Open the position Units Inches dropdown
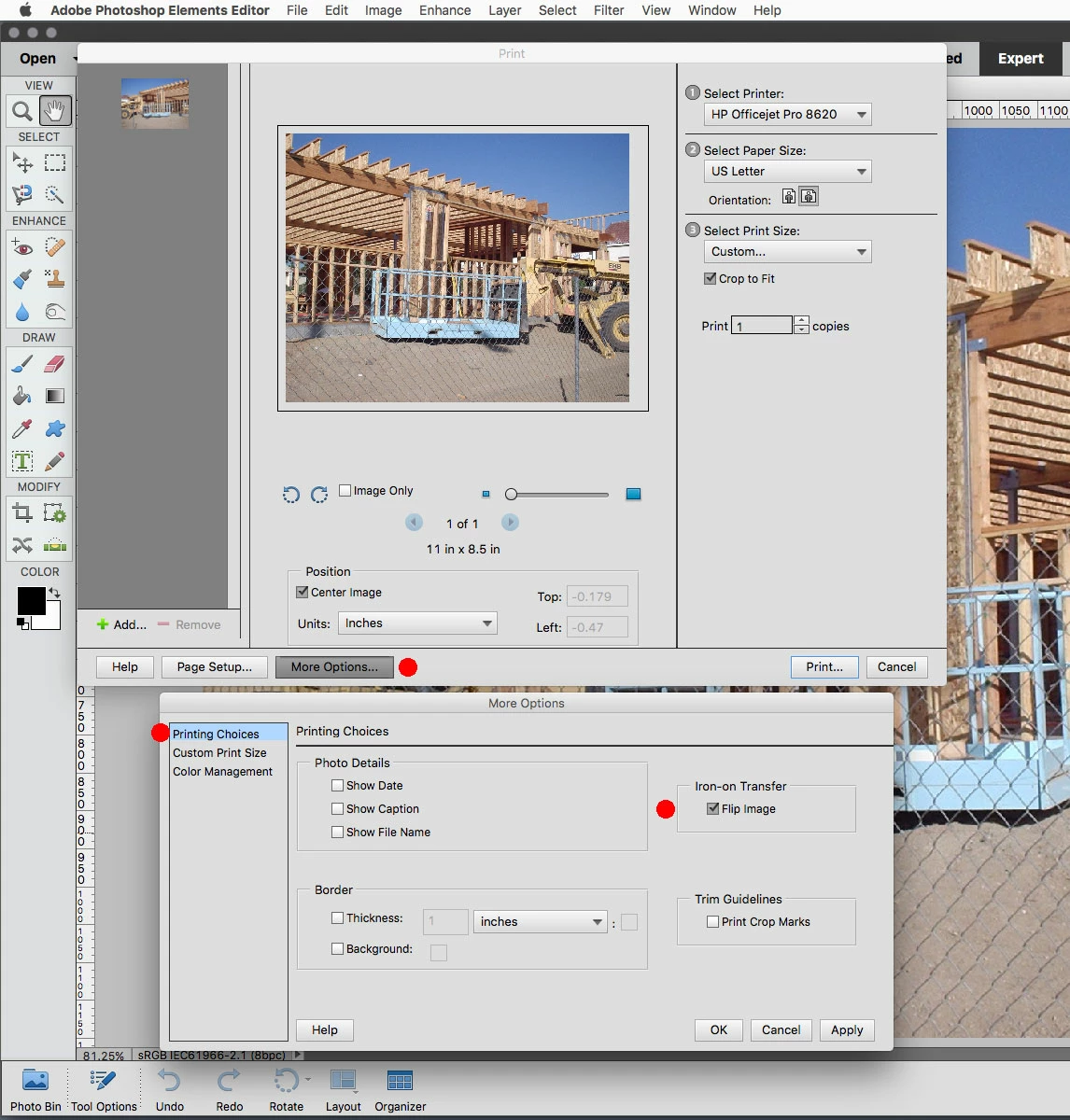Viewport: 1070px width, 1120px height. point(417,623)
